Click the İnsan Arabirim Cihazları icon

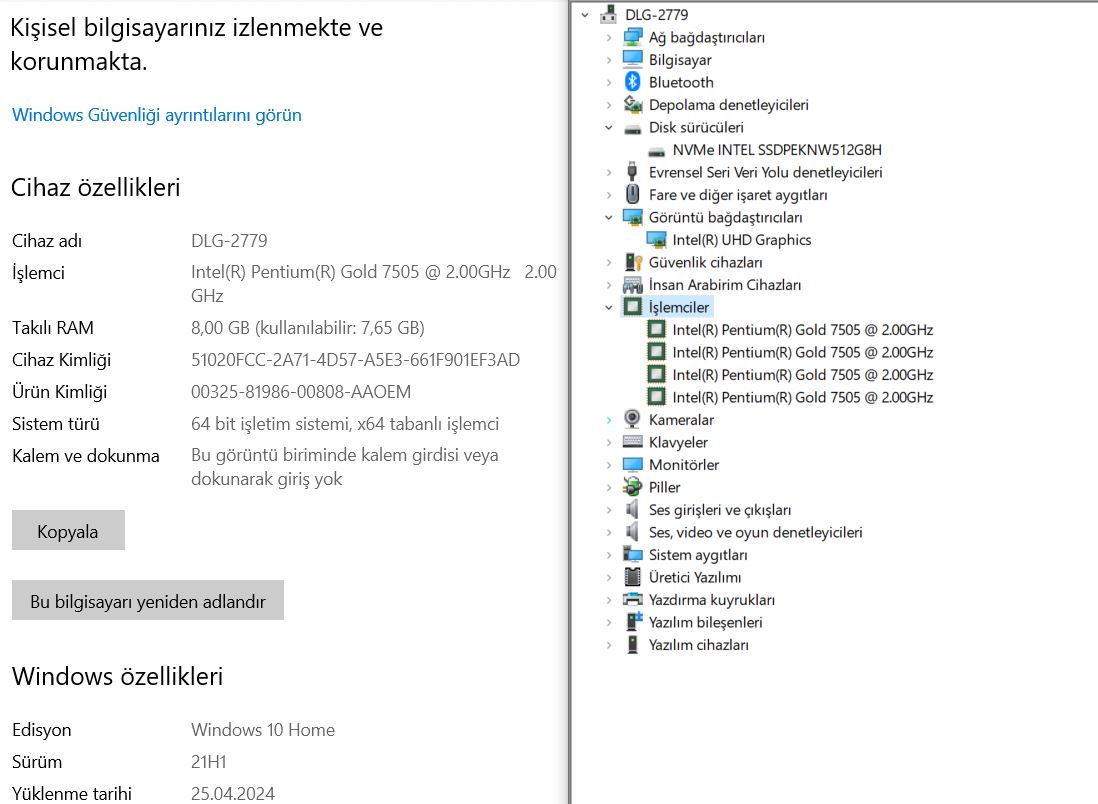tap(632, 284)
